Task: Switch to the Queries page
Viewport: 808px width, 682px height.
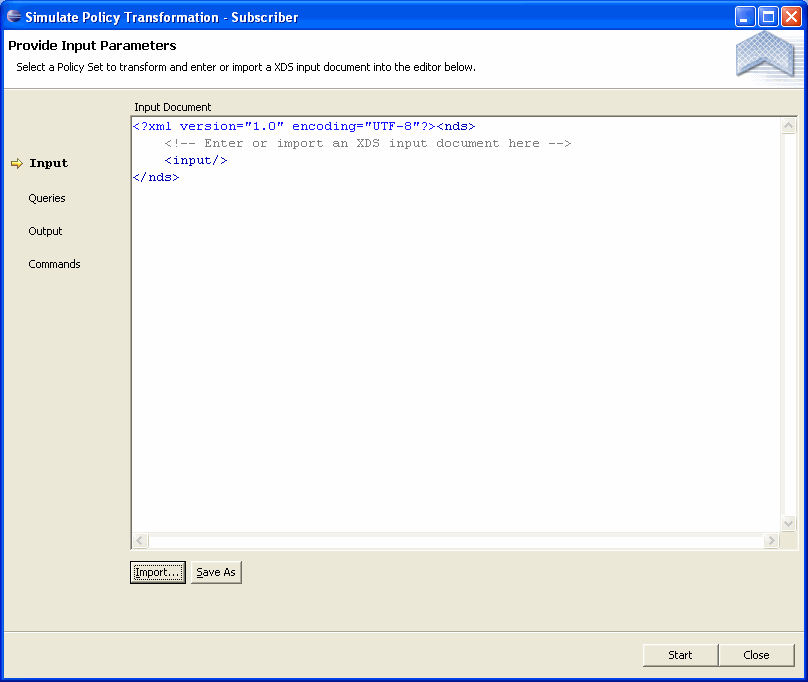Action: [x=47, y=198]
